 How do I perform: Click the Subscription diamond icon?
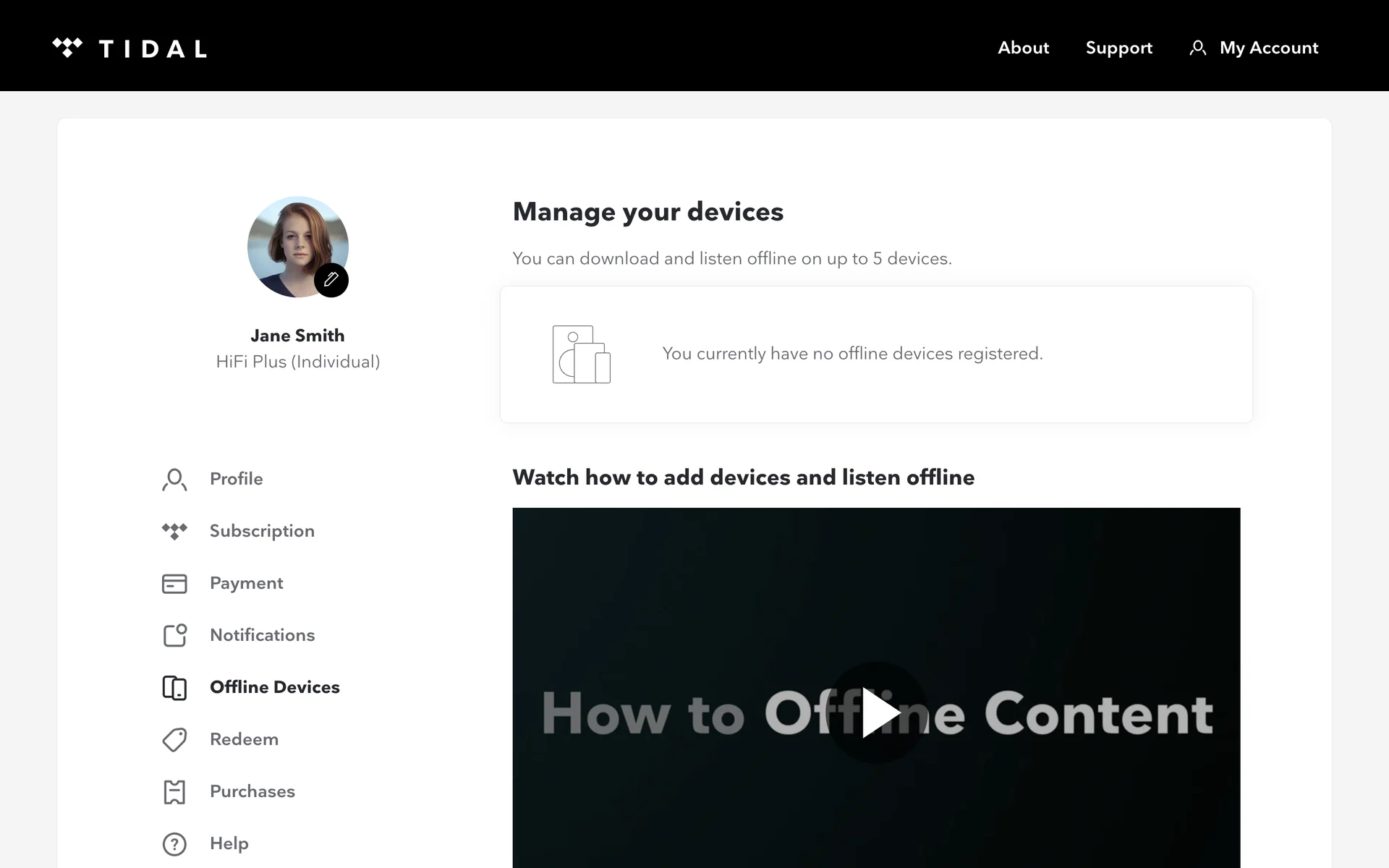click(x=174, y=532)
